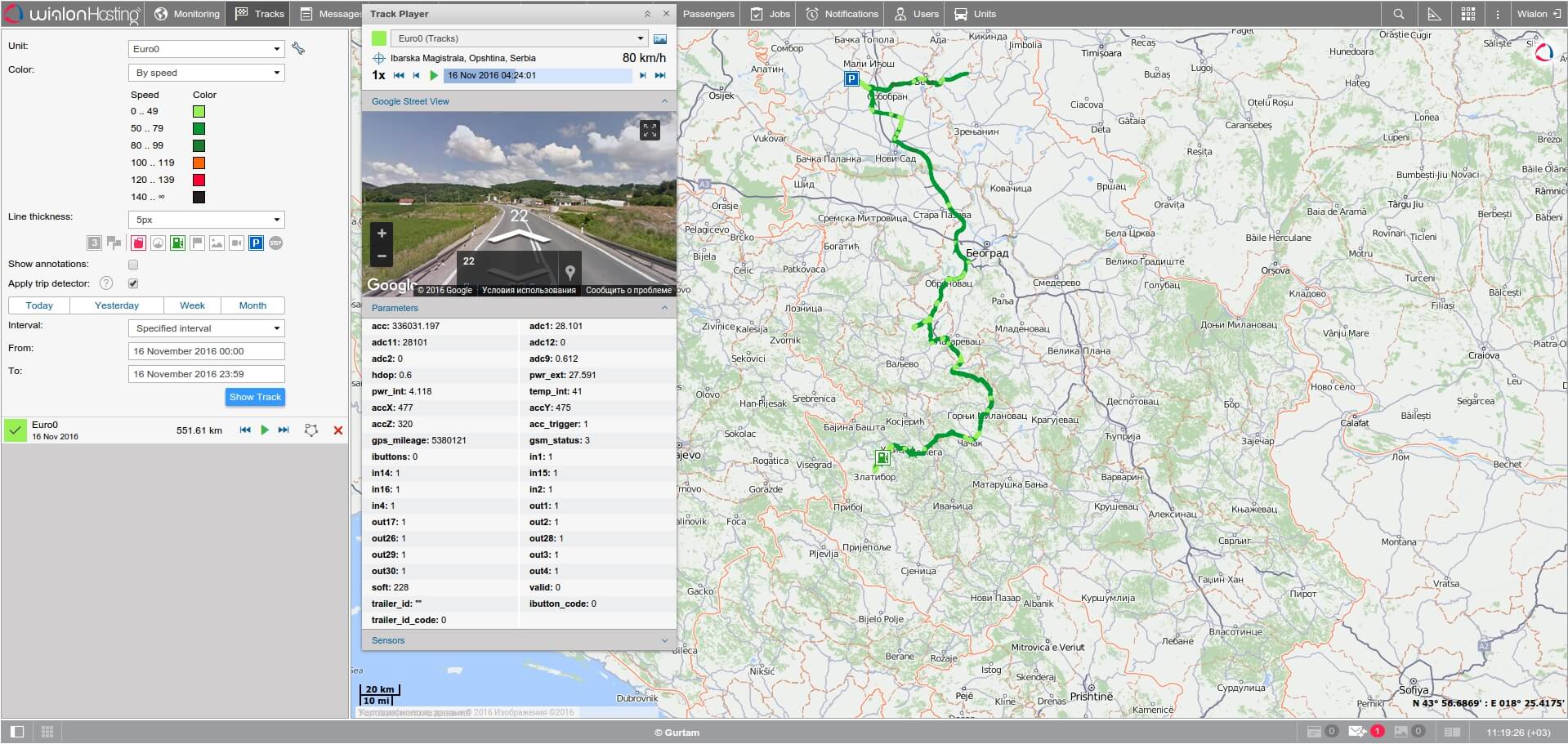Pick orange 100..119 speed color swatch
Image resolution: width=1568 pixels, height=744 pixels.
click(199, 163)
